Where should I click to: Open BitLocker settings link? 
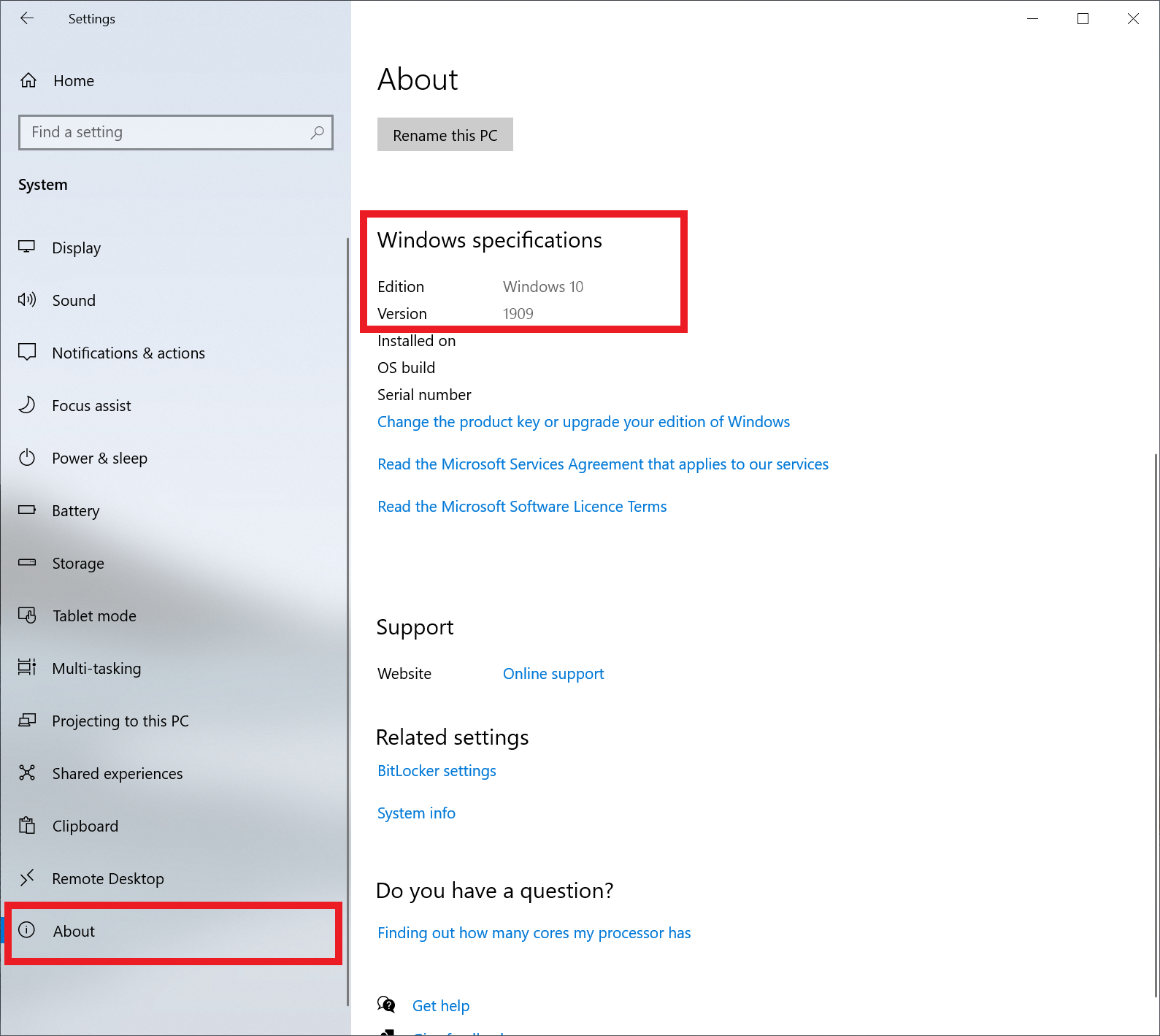(437, 771)
